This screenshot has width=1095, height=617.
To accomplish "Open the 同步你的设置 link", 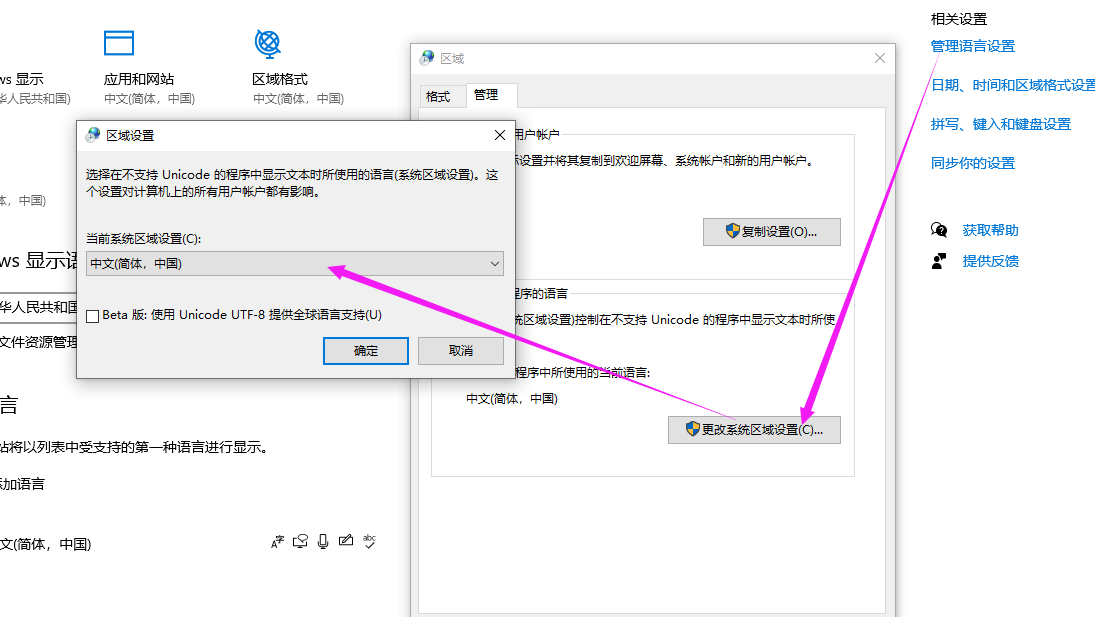I will click(x=973, y=163).
